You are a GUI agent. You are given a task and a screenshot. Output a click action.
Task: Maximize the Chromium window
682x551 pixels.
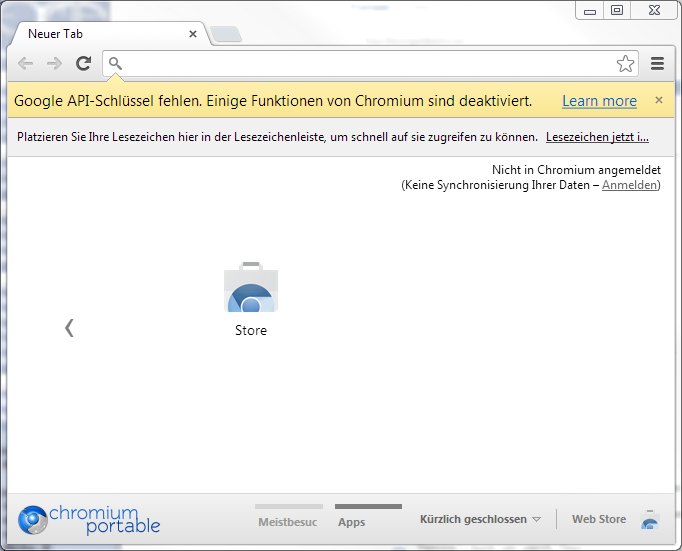pyautogui.click(x=617, y=10)
